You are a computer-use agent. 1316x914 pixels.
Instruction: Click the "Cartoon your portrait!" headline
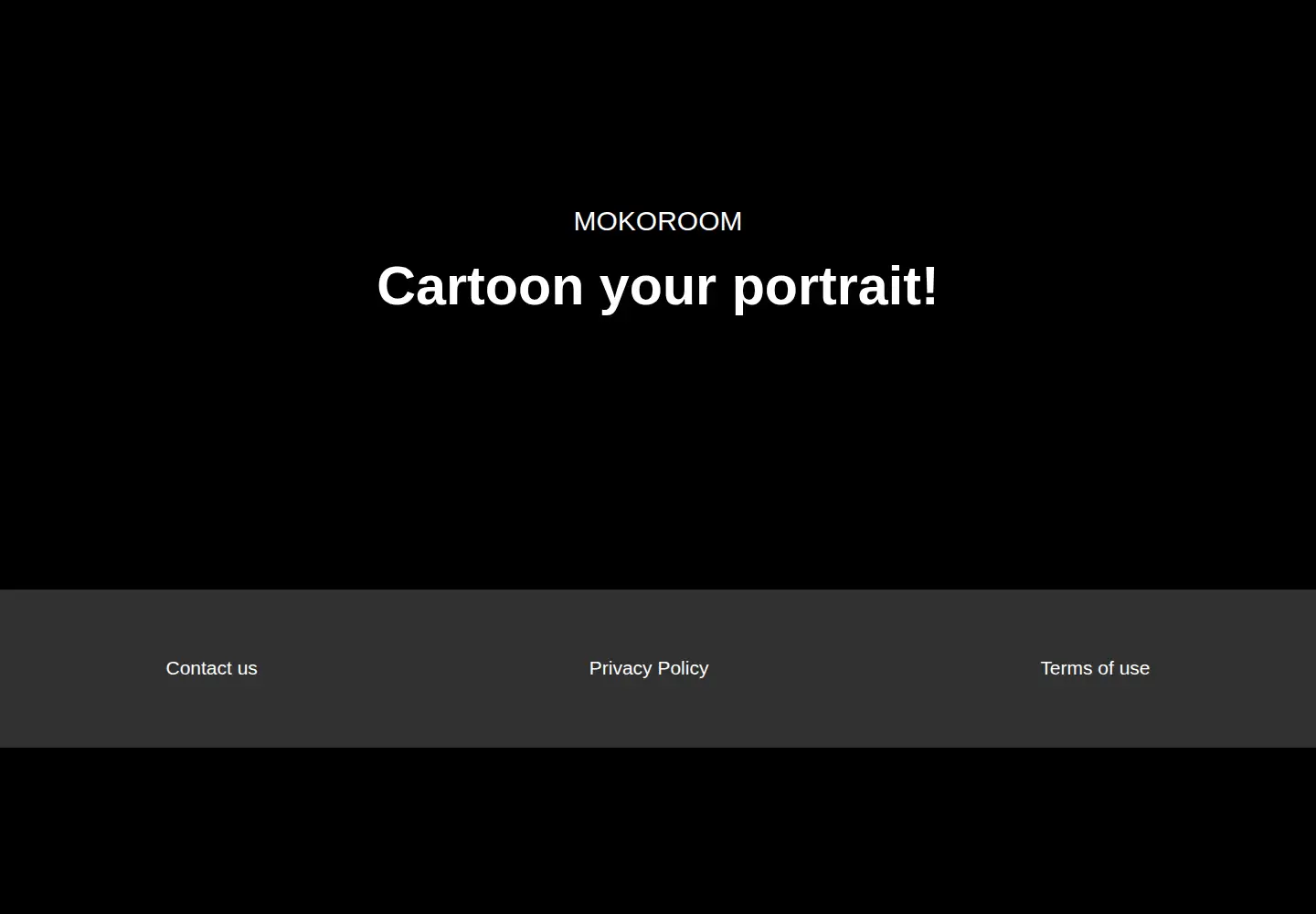(x=658, y=286)
